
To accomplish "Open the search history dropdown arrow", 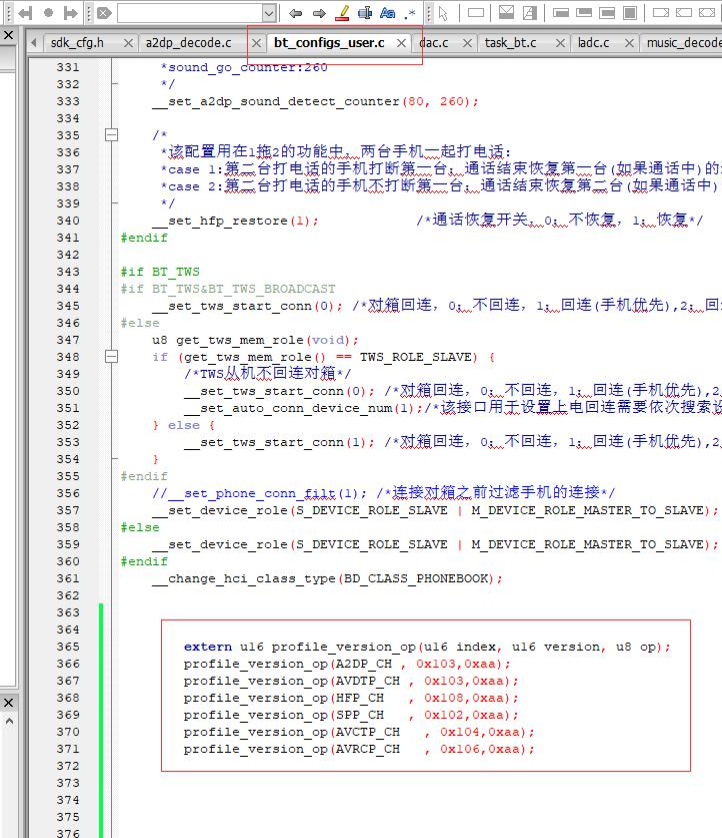I will point(269,13).
